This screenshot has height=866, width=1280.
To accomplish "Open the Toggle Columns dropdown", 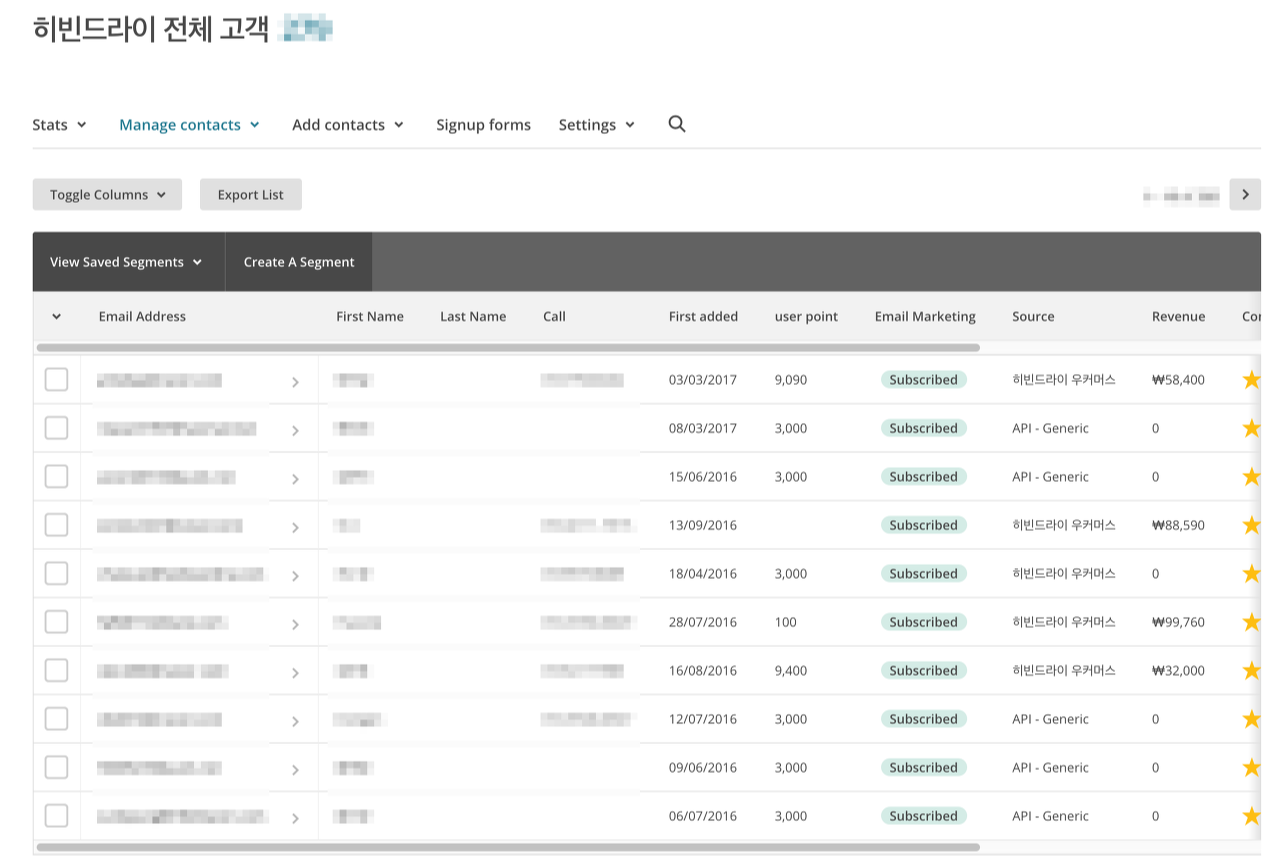I will (107, 195).
